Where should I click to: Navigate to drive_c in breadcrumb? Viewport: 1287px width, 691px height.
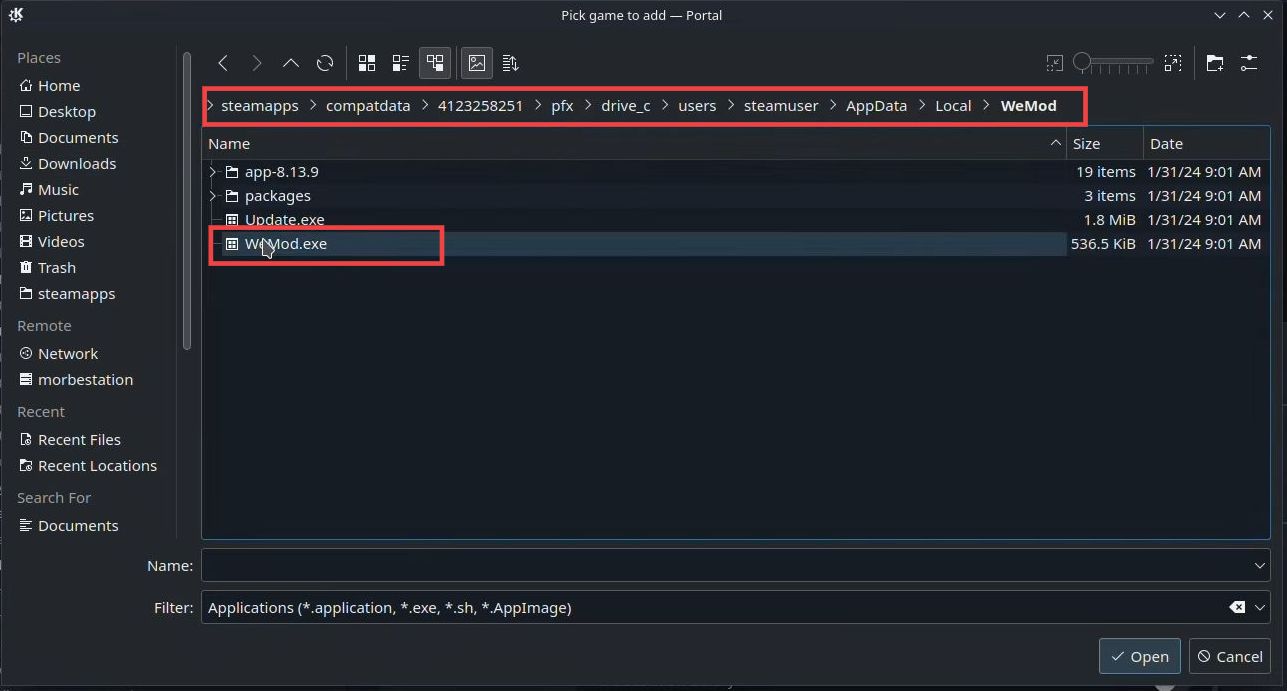pos(626,105)
